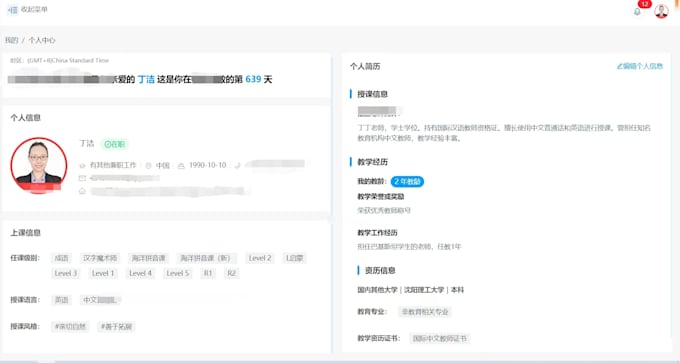Click the 编辑个人信息 edit link

640,66
